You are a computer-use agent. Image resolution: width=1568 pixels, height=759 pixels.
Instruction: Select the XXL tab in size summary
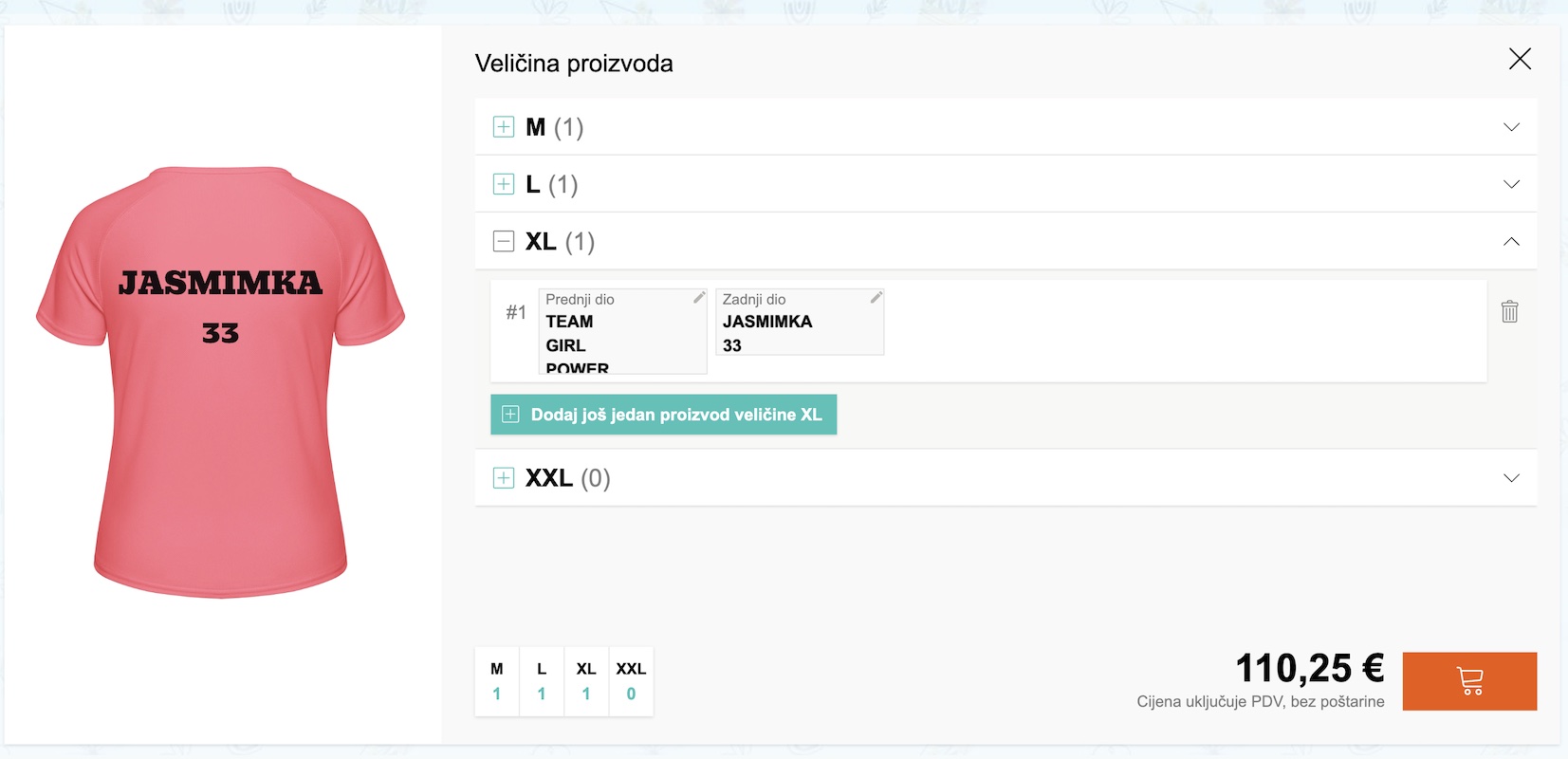(x=631, y=681)
